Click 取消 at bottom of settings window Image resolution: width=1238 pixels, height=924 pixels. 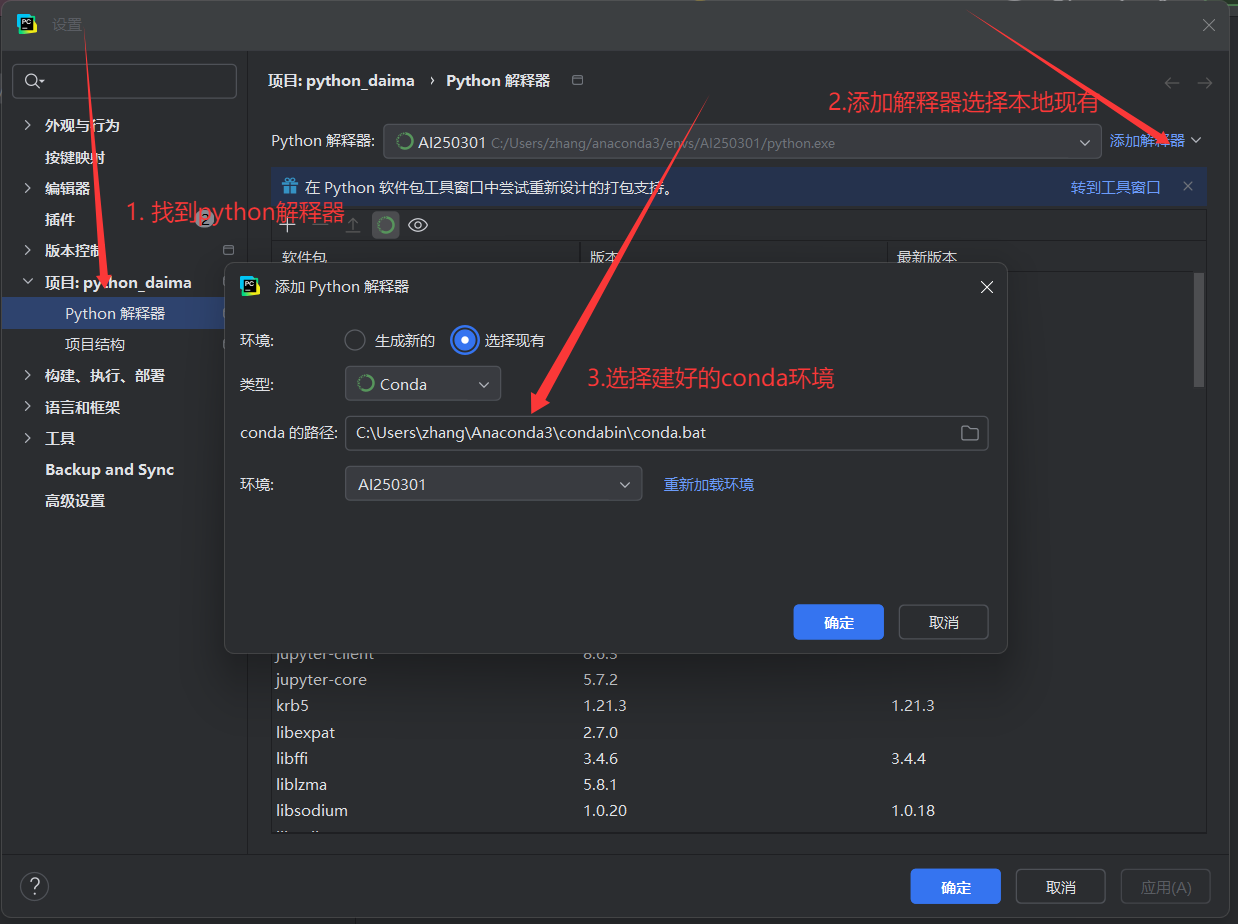(1060, 887)
